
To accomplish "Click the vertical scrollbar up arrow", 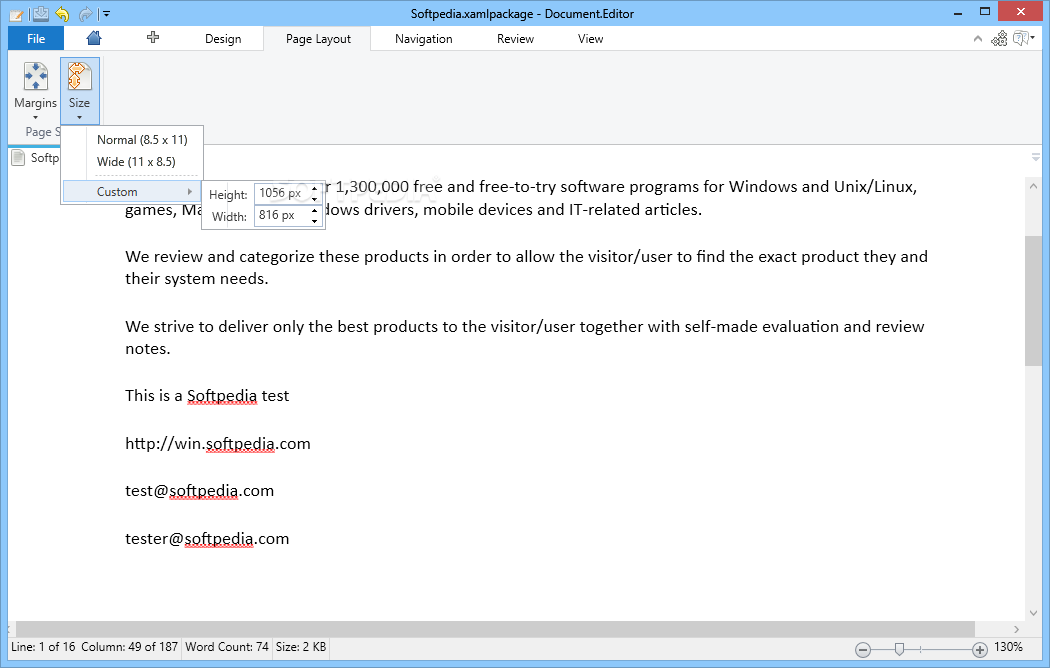I will tap(1033, 186).
